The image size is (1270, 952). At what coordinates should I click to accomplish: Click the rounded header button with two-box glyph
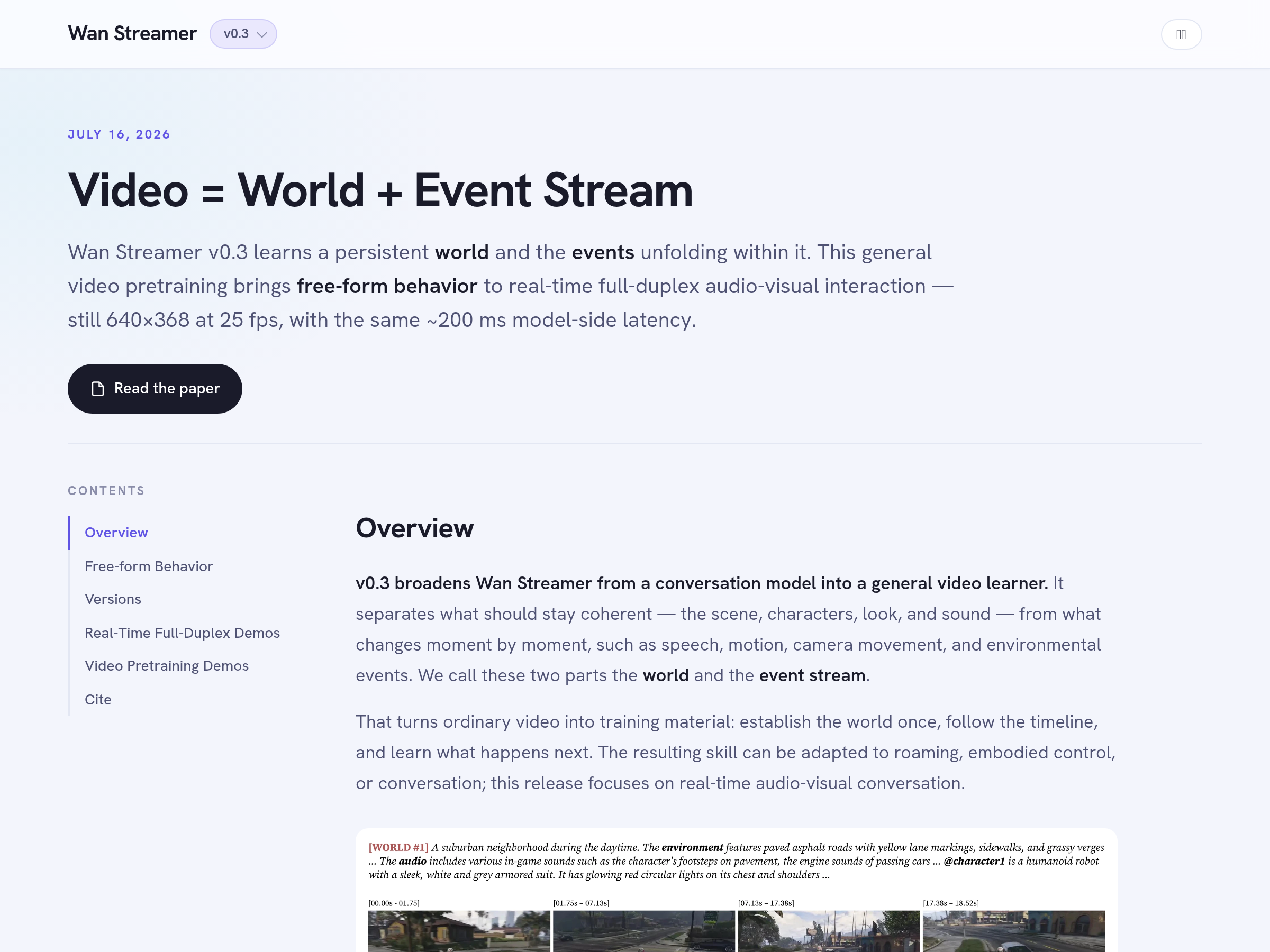pos(1181,34)
